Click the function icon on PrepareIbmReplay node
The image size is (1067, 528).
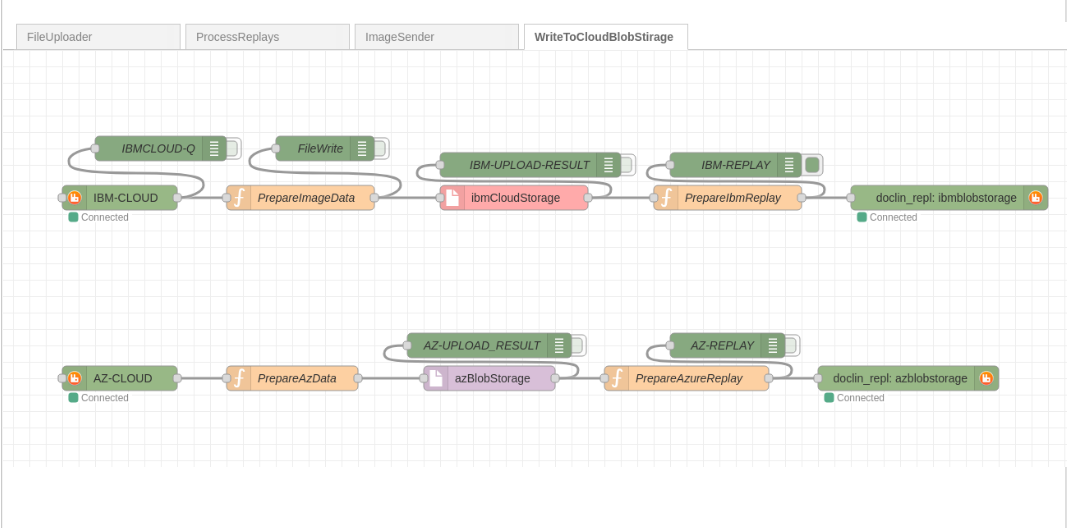click(x=666, y=198)
